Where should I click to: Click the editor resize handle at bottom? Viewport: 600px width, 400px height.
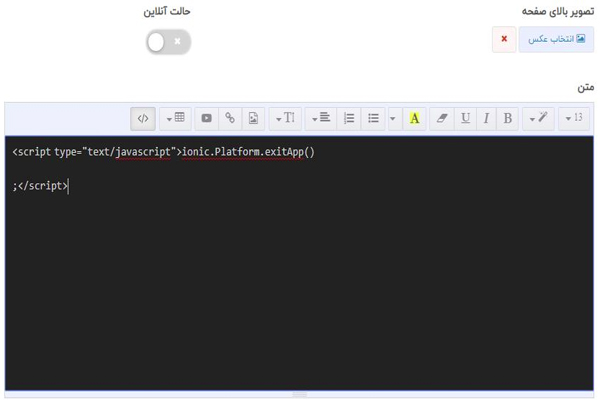click(299, 394)
